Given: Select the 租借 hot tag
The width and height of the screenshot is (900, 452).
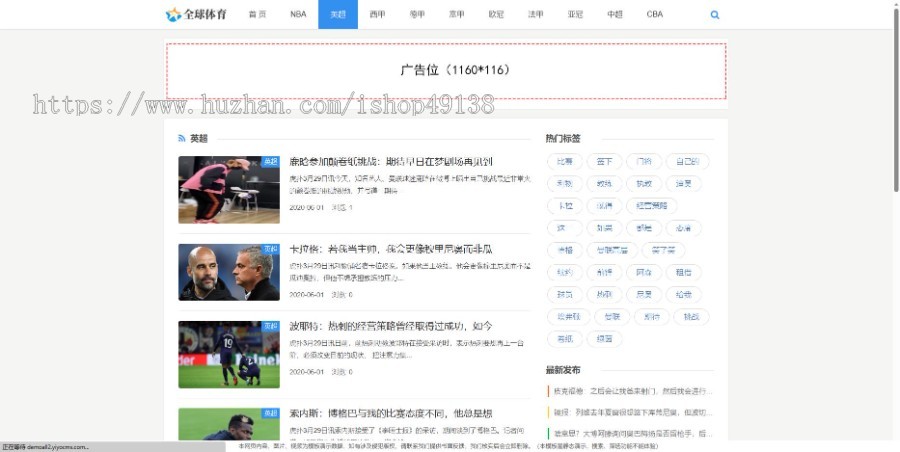Looking at the screenshot, I should tap(684, 272).
